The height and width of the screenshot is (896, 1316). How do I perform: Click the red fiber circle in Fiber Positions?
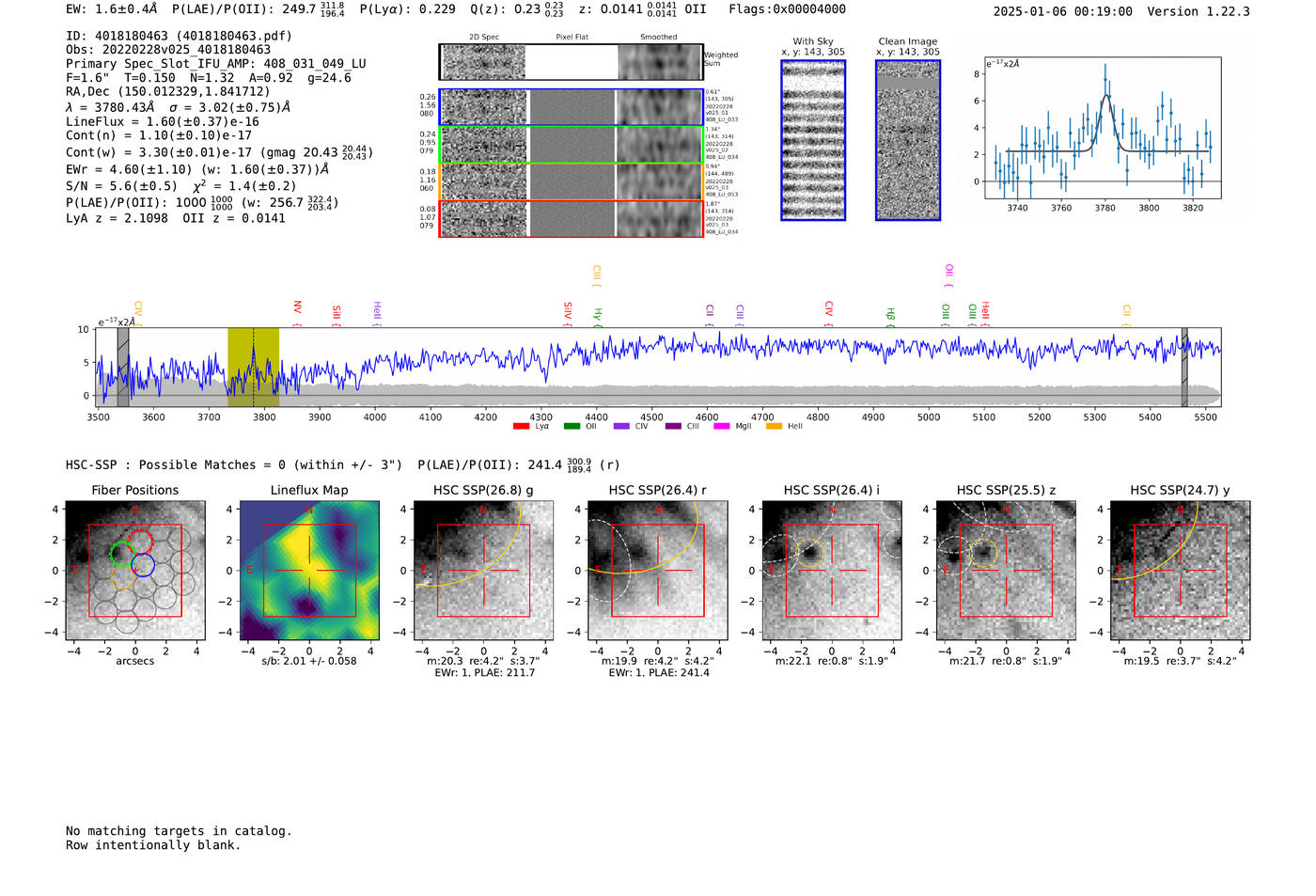(x=140, y=542)
